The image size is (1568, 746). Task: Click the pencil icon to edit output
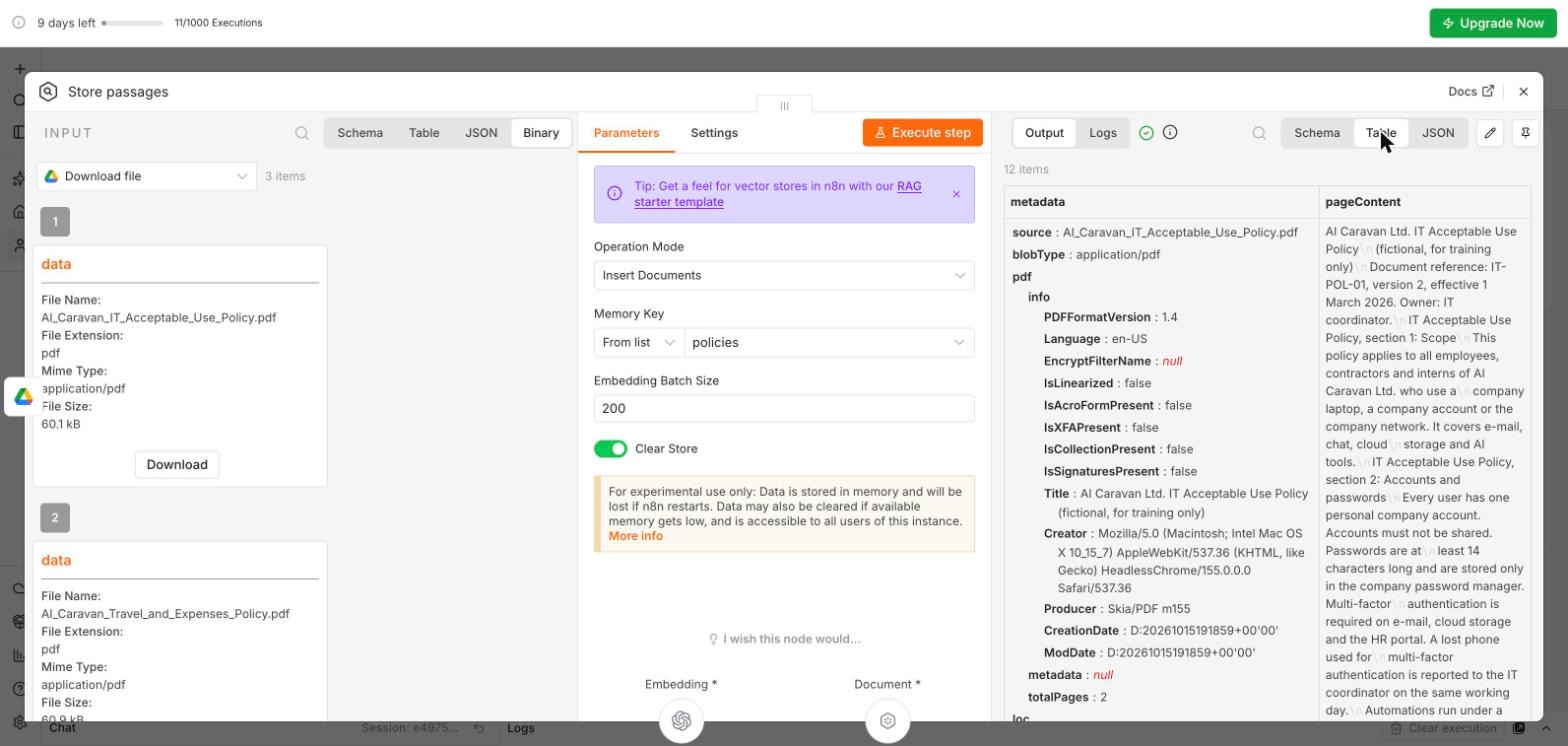coord(1490,133)
